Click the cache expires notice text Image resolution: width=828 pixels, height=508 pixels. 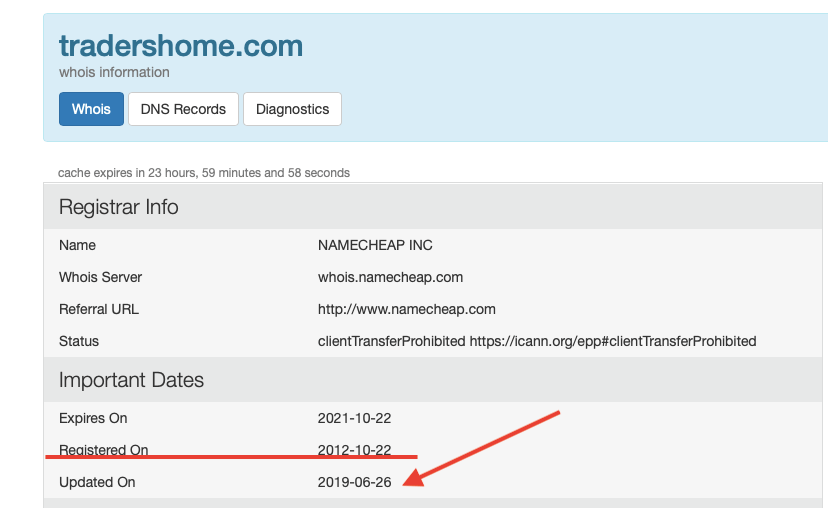coord(204,173)
